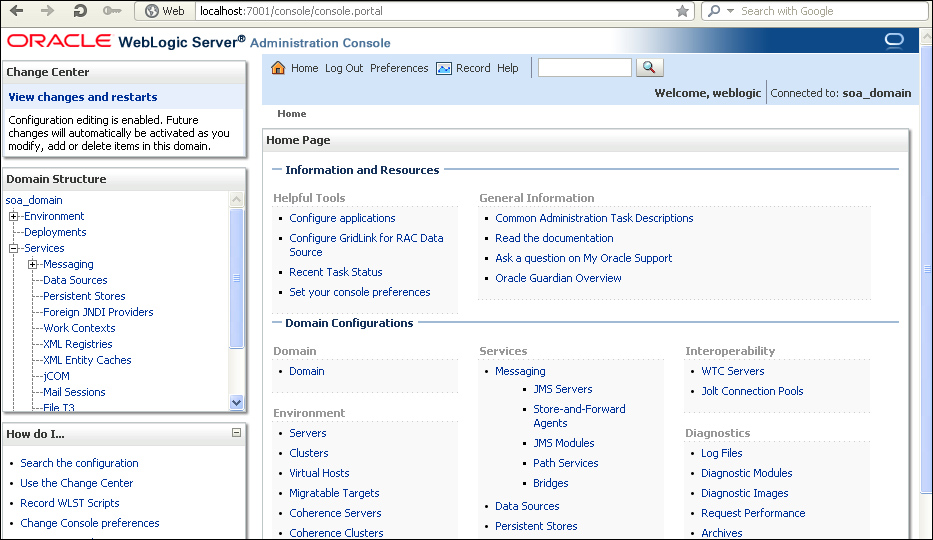Open Ask a question on My Oracle Support

pyautogui.click(x=583, y=258)
